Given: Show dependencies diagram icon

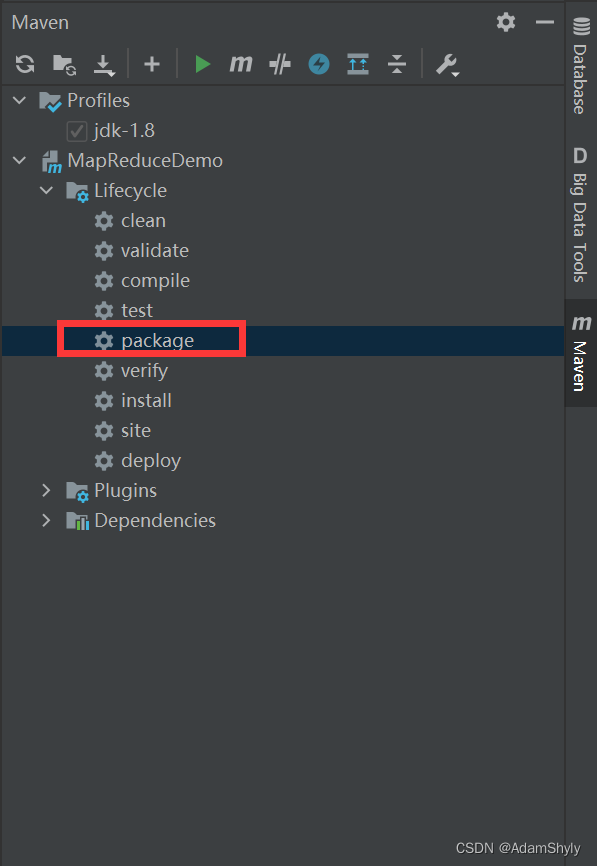Looking at the screenshot, I should pyautogui.click(x=358, y=64).
